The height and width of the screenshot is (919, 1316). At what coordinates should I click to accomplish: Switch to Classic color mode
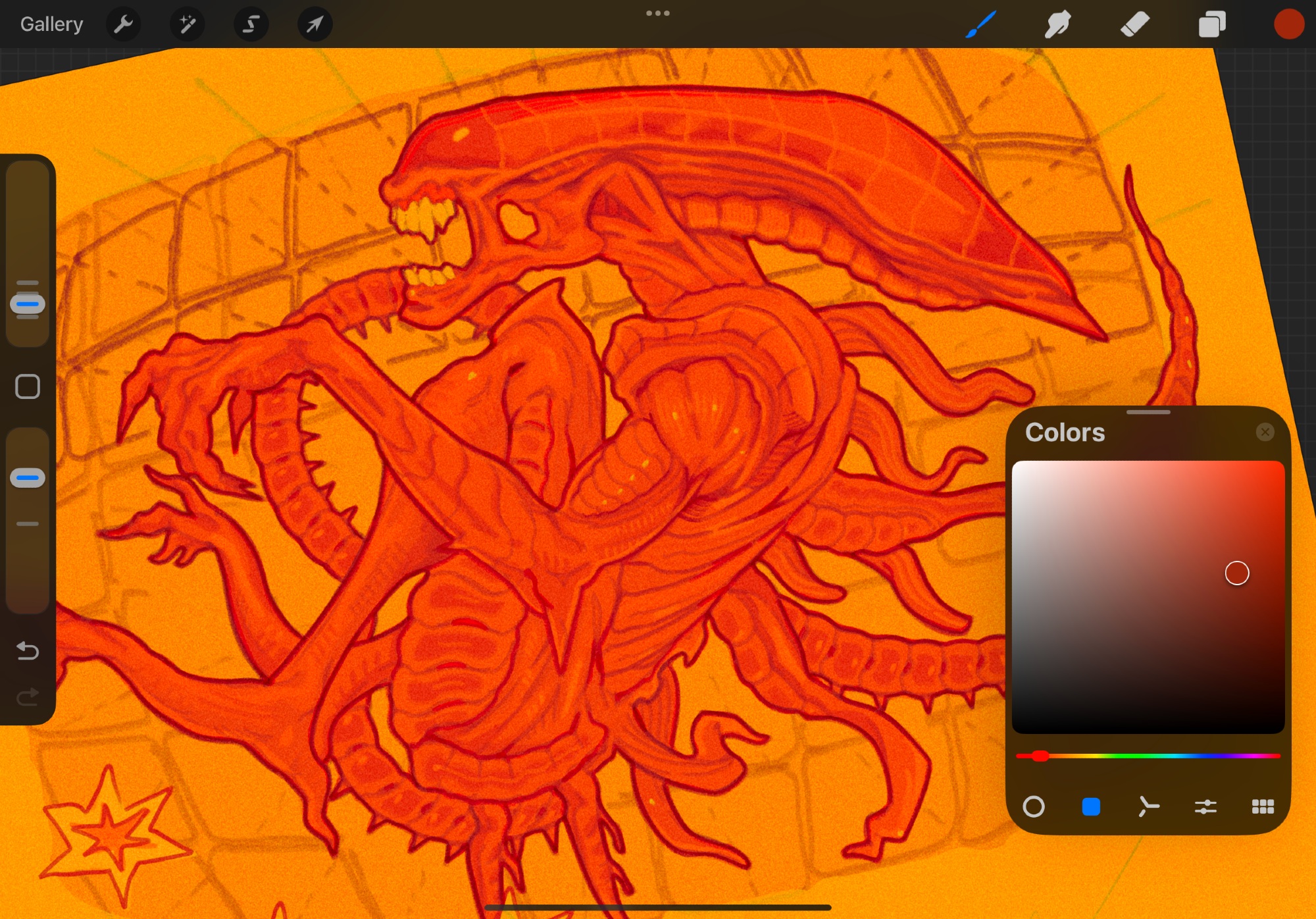1091,806
